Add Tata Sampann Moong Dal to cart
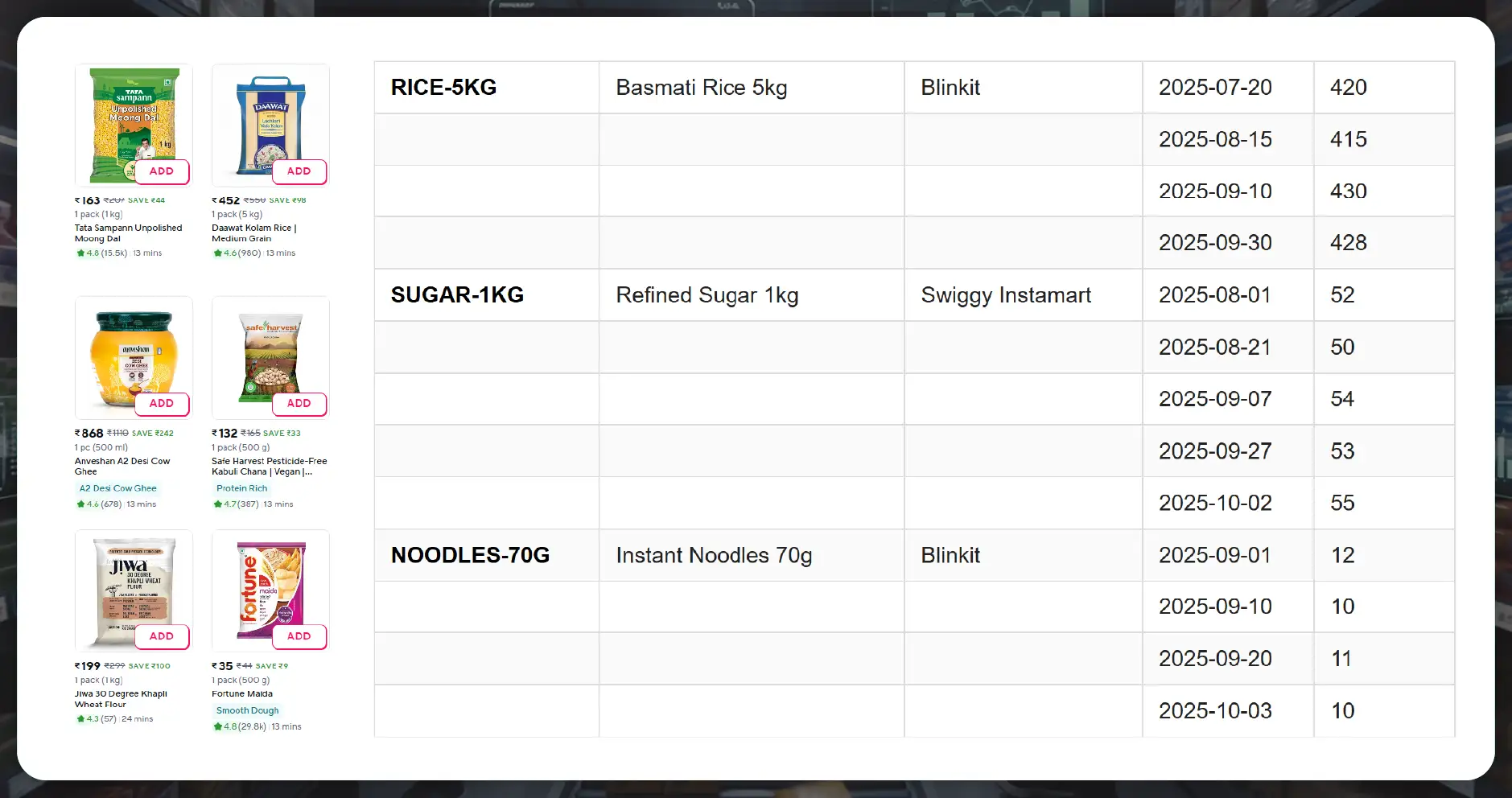 coord(162,171)
